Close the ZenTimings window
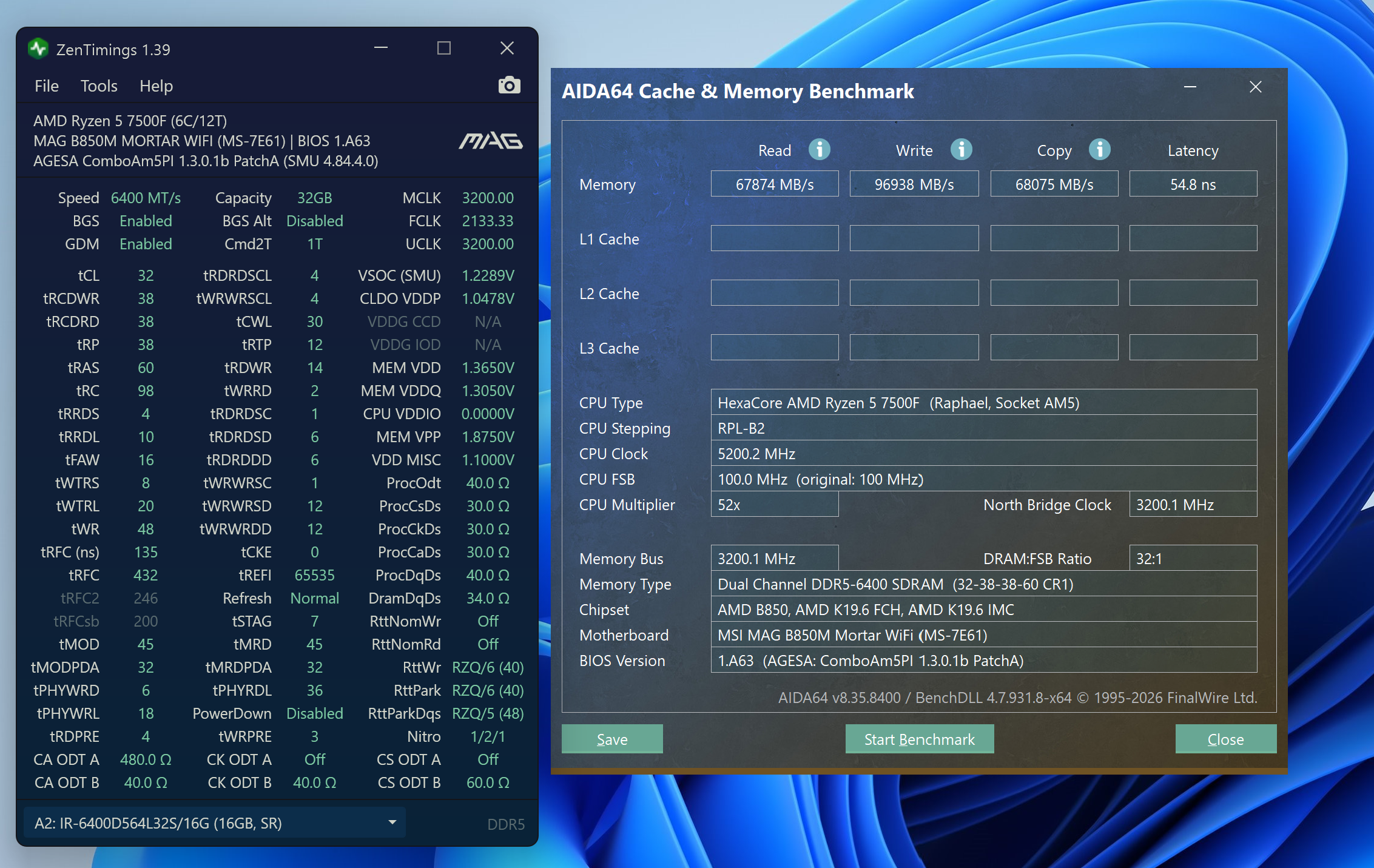The height and width of the screenshot is (868, 1374). click(x=507, y=48)
